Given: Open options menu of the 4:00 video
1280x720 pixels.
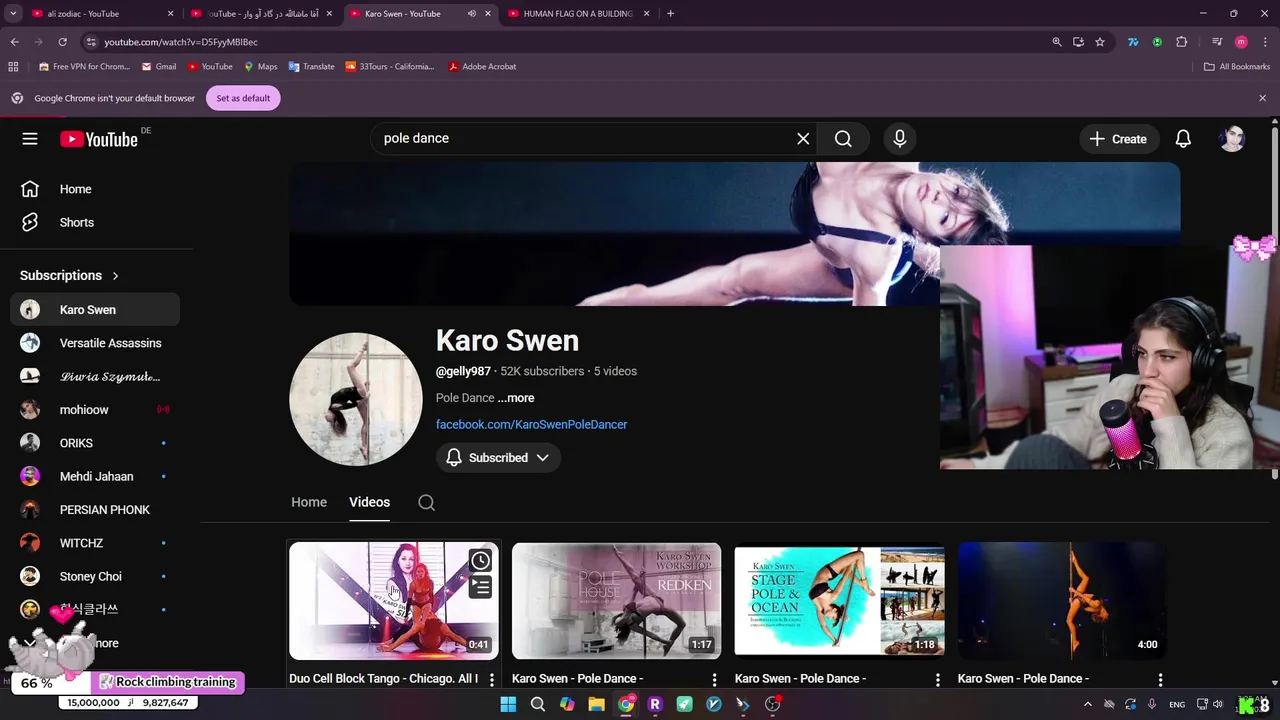Looking at the screenshot, I should (x=1160, y=680).
